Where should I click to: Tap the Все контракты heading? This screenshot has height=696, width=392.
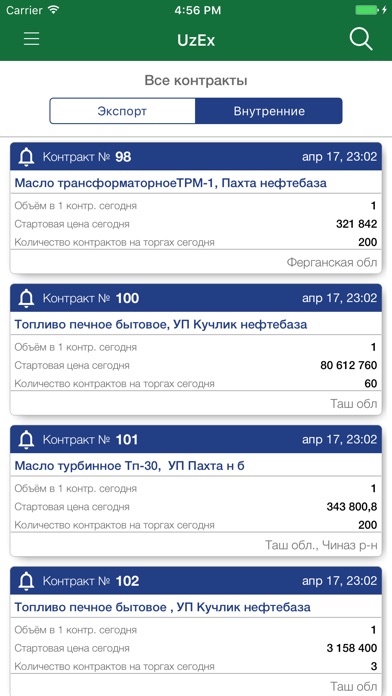tap(196, 81)
